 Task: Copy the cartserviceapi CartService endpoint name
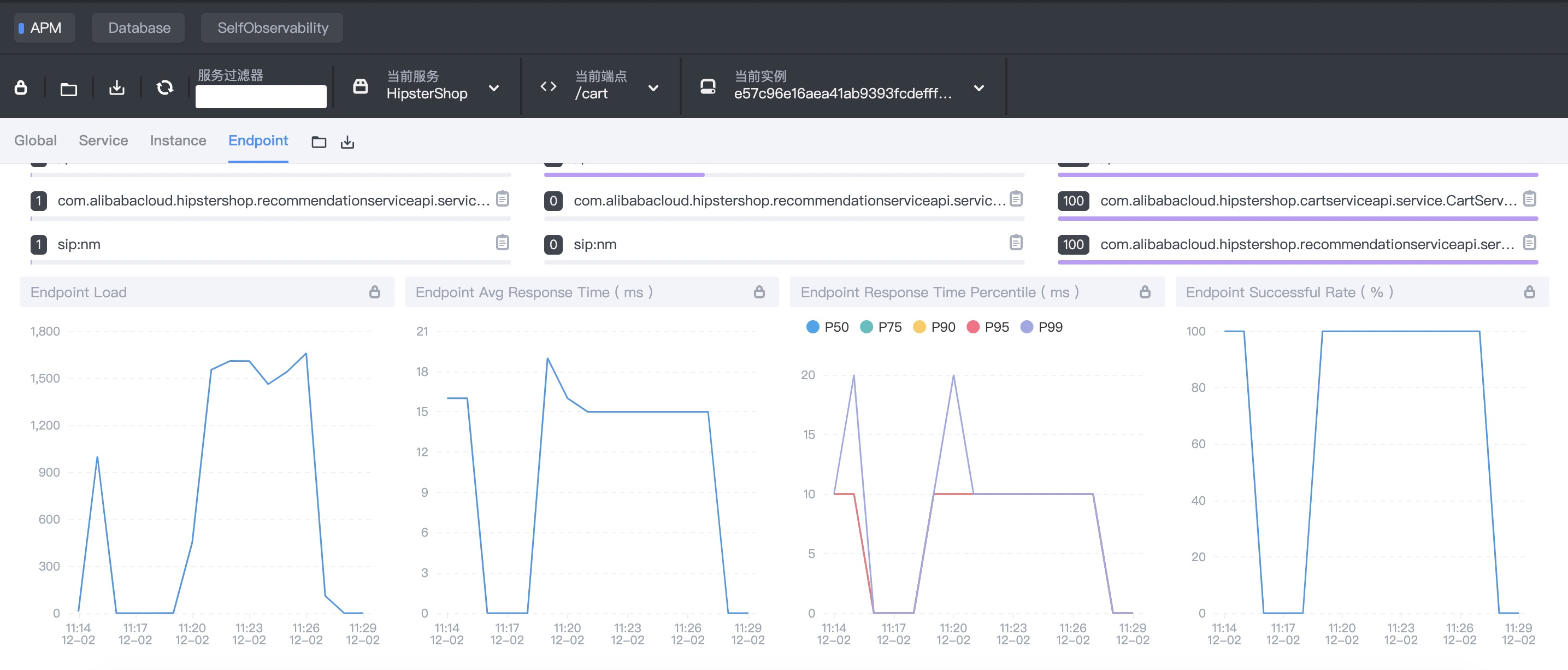click(1530, 199)
